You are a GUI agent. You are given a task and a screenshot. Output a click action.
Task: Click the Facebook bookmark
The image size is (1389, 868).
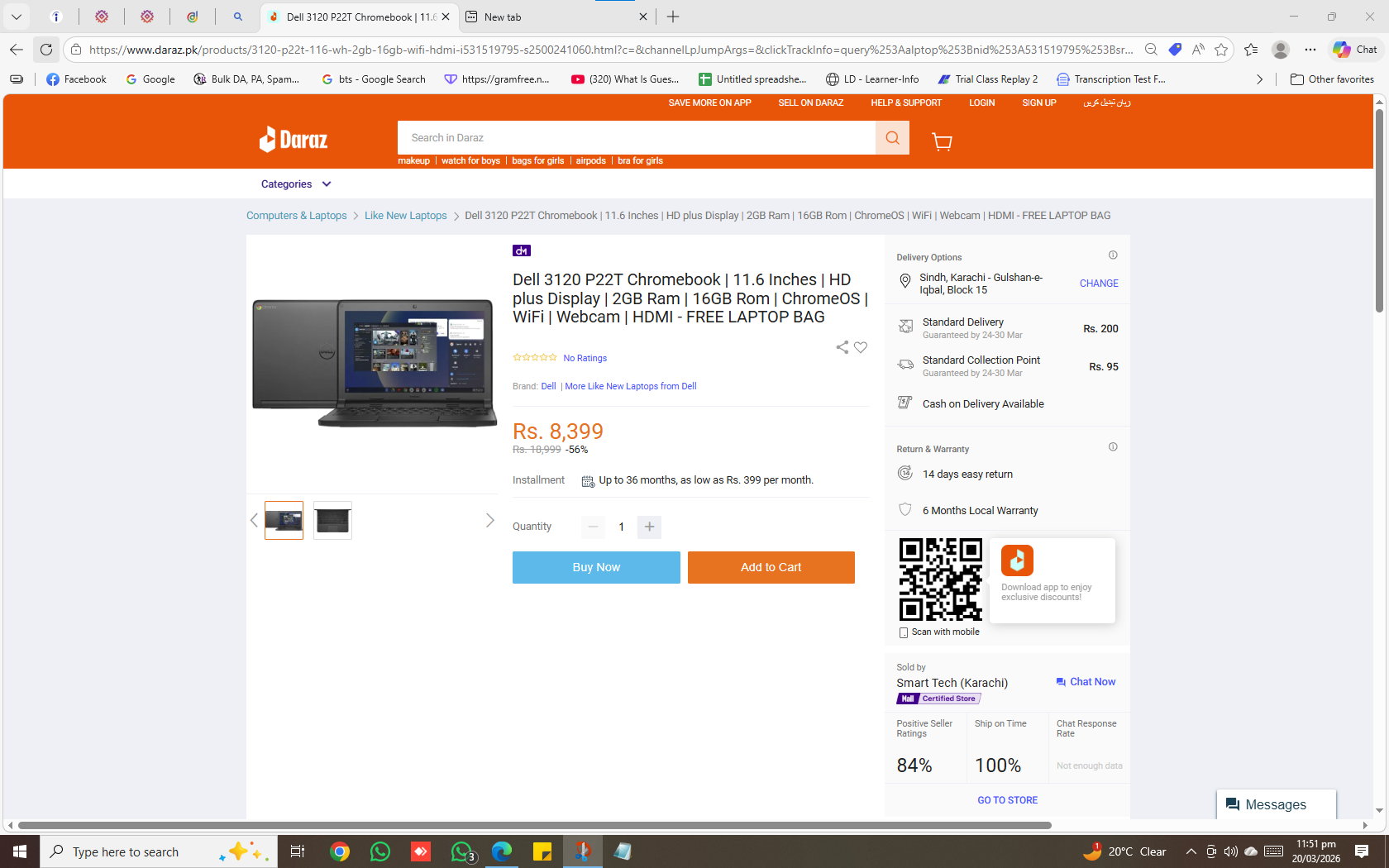point(76,79)
